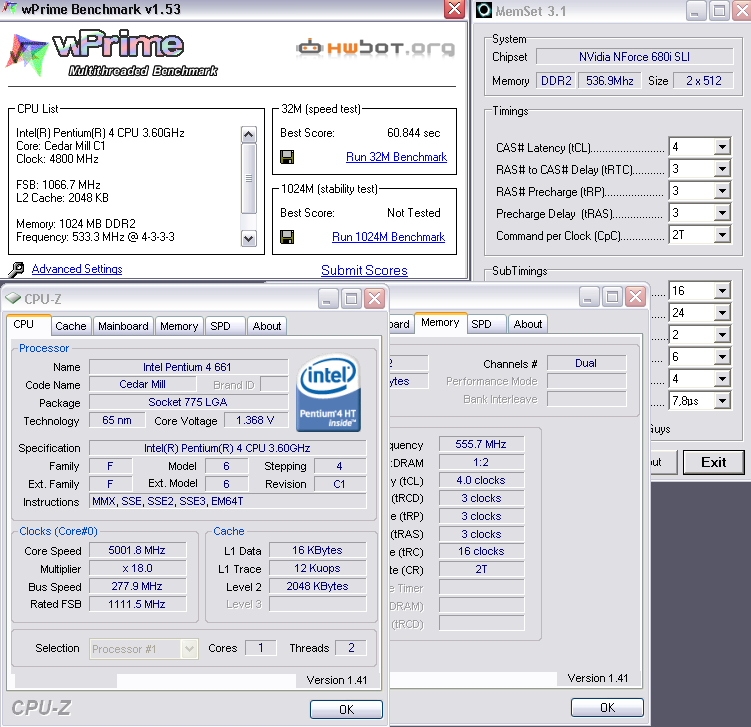Click the Clock: 4800 MHz text
This screenshot has width=751, height=727.
point(57,159)
